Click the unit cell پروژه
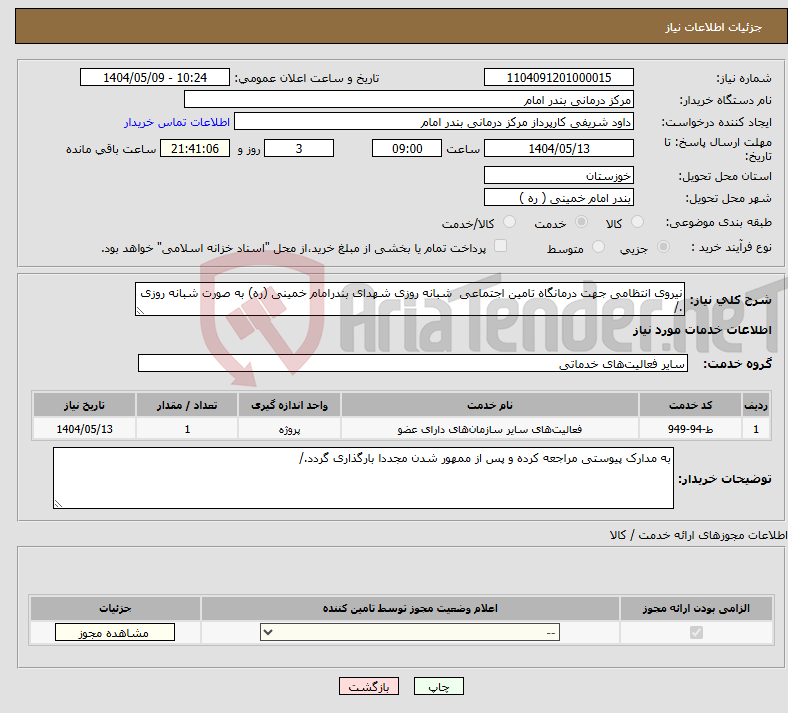 289,429
